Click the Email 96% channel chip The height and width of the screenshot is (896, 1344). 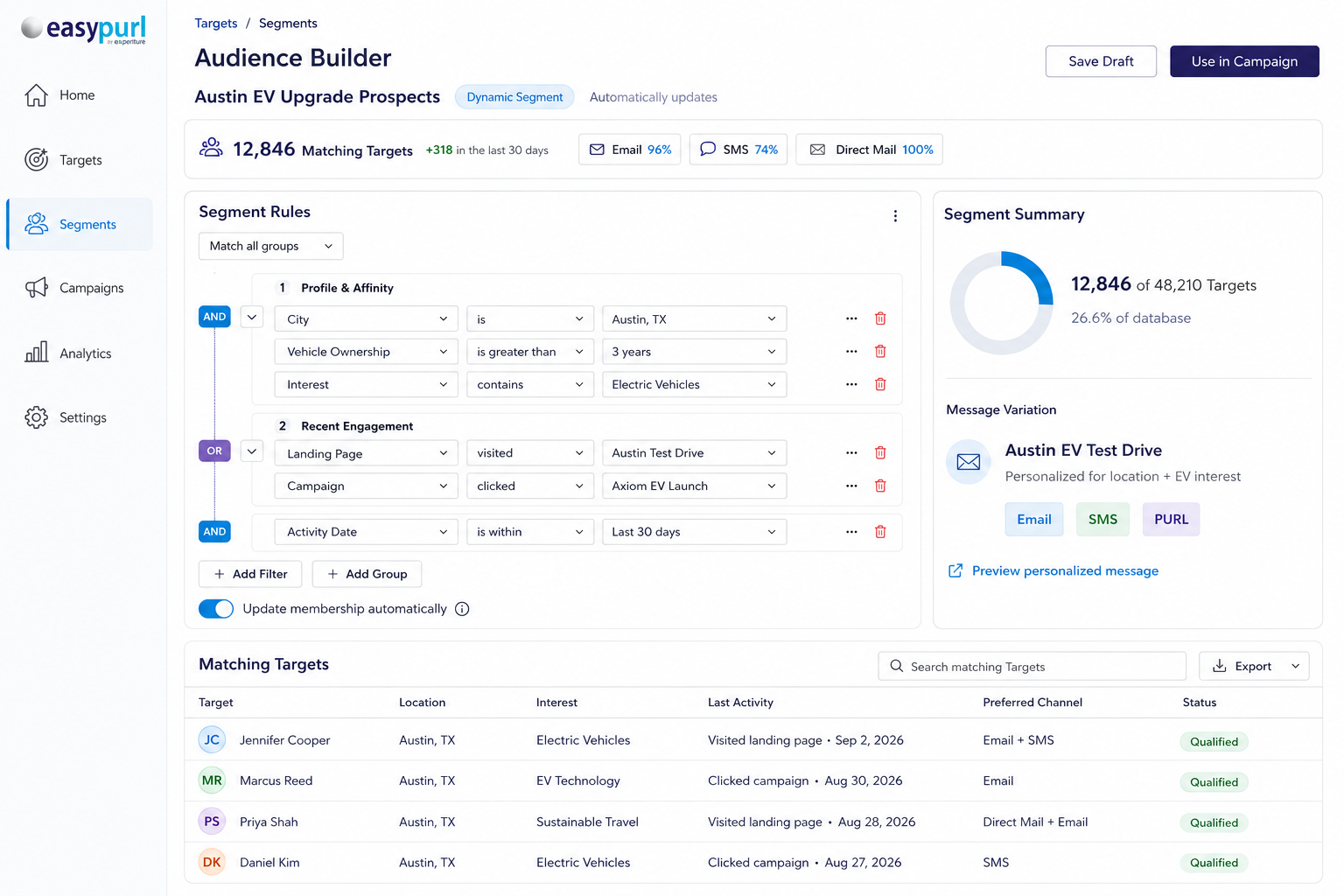click(630, 150)
